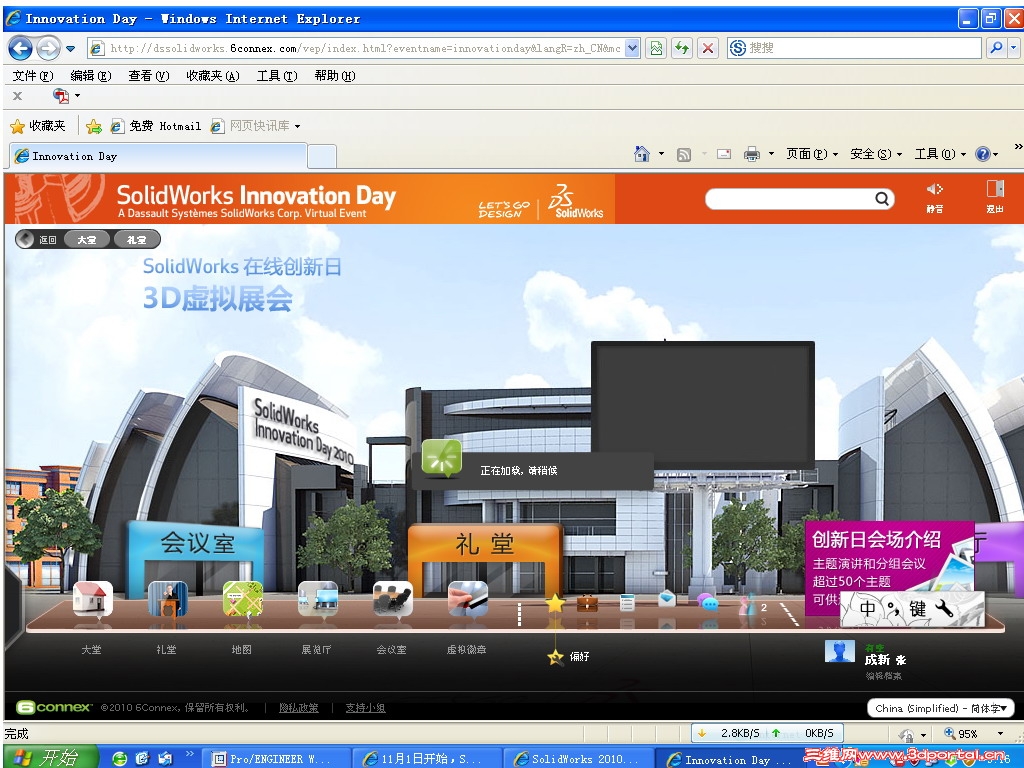The image size is (1024, 768).
Task: Click the 退出 exit icon in header
Action: 995,189
